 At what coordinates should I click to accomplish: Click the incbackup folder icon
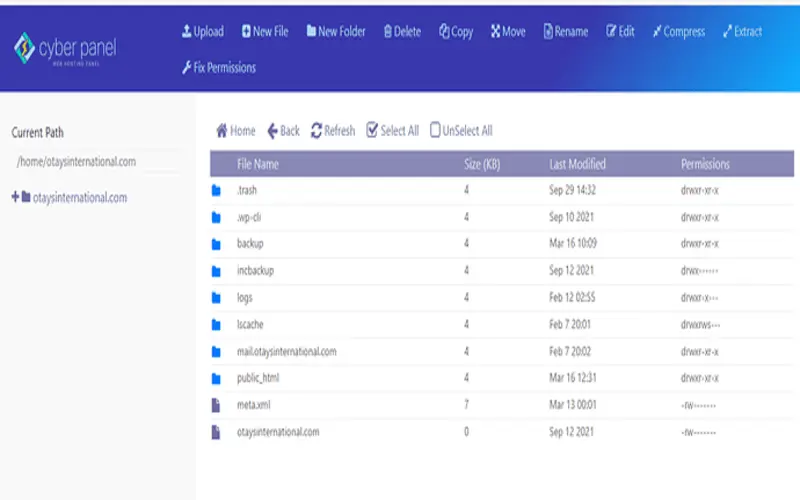(216, 271)
